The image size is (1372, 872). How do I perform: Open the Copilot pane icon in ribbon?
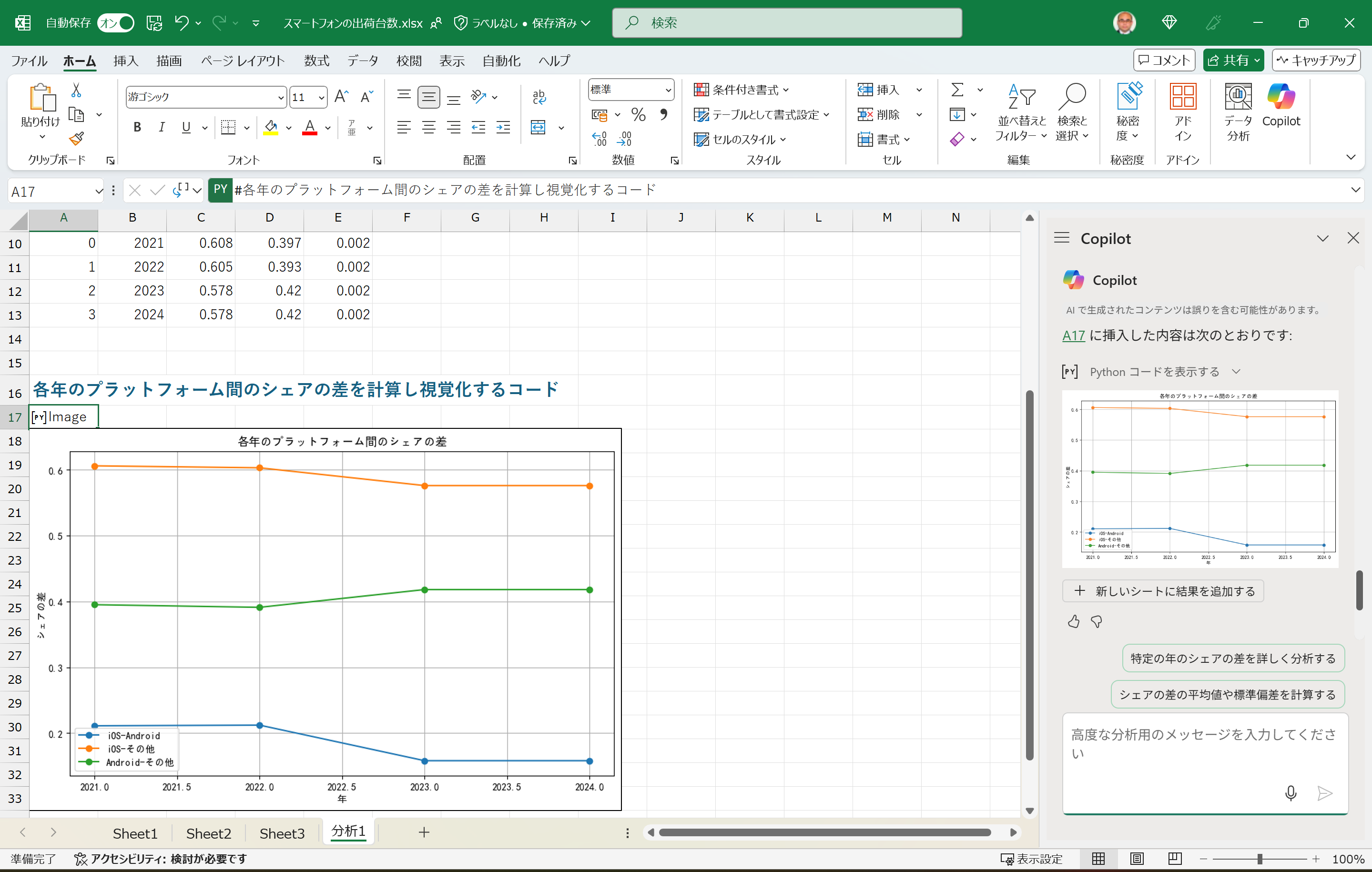tap(1281, 108)
